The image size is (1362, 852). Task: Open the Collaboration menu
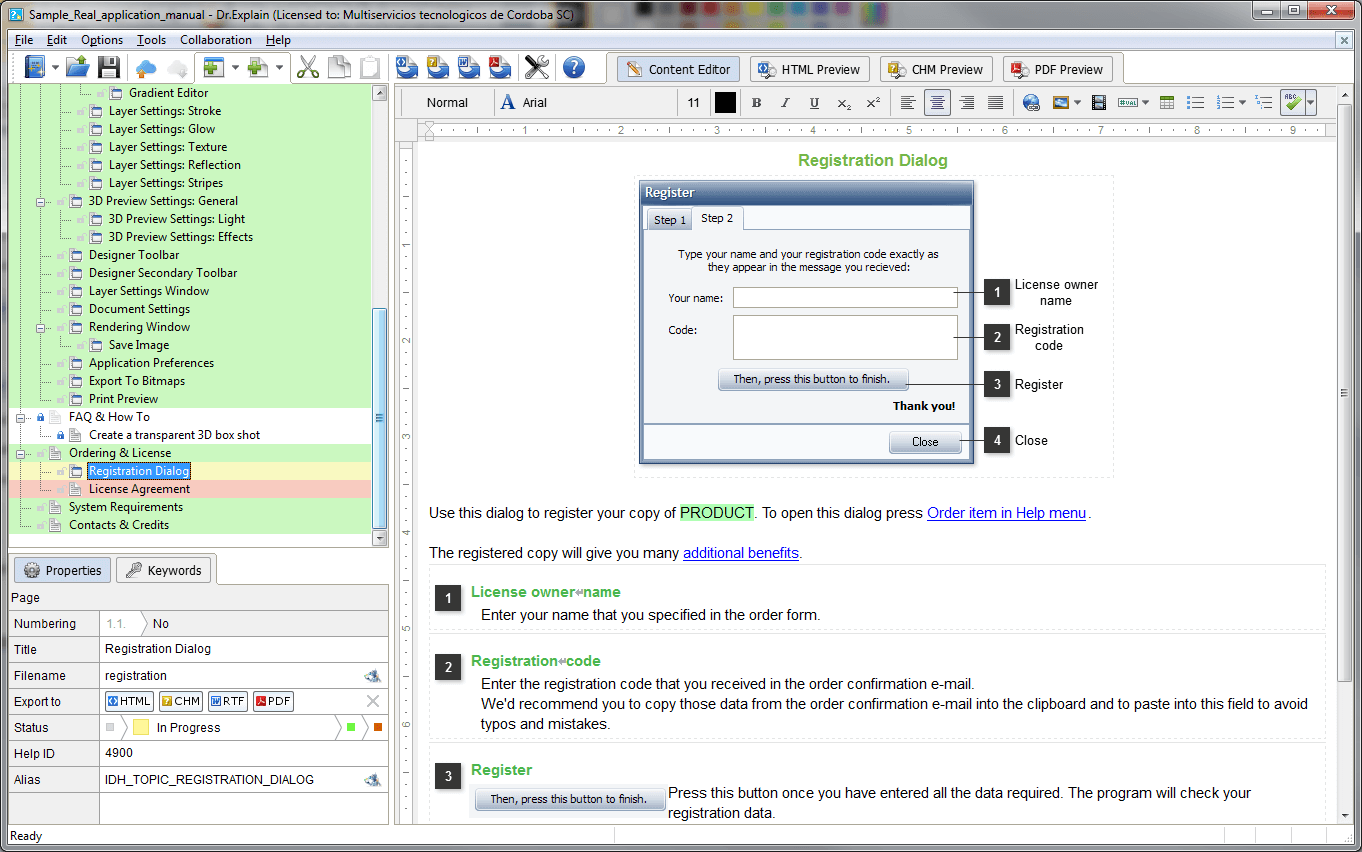point(216,40)
